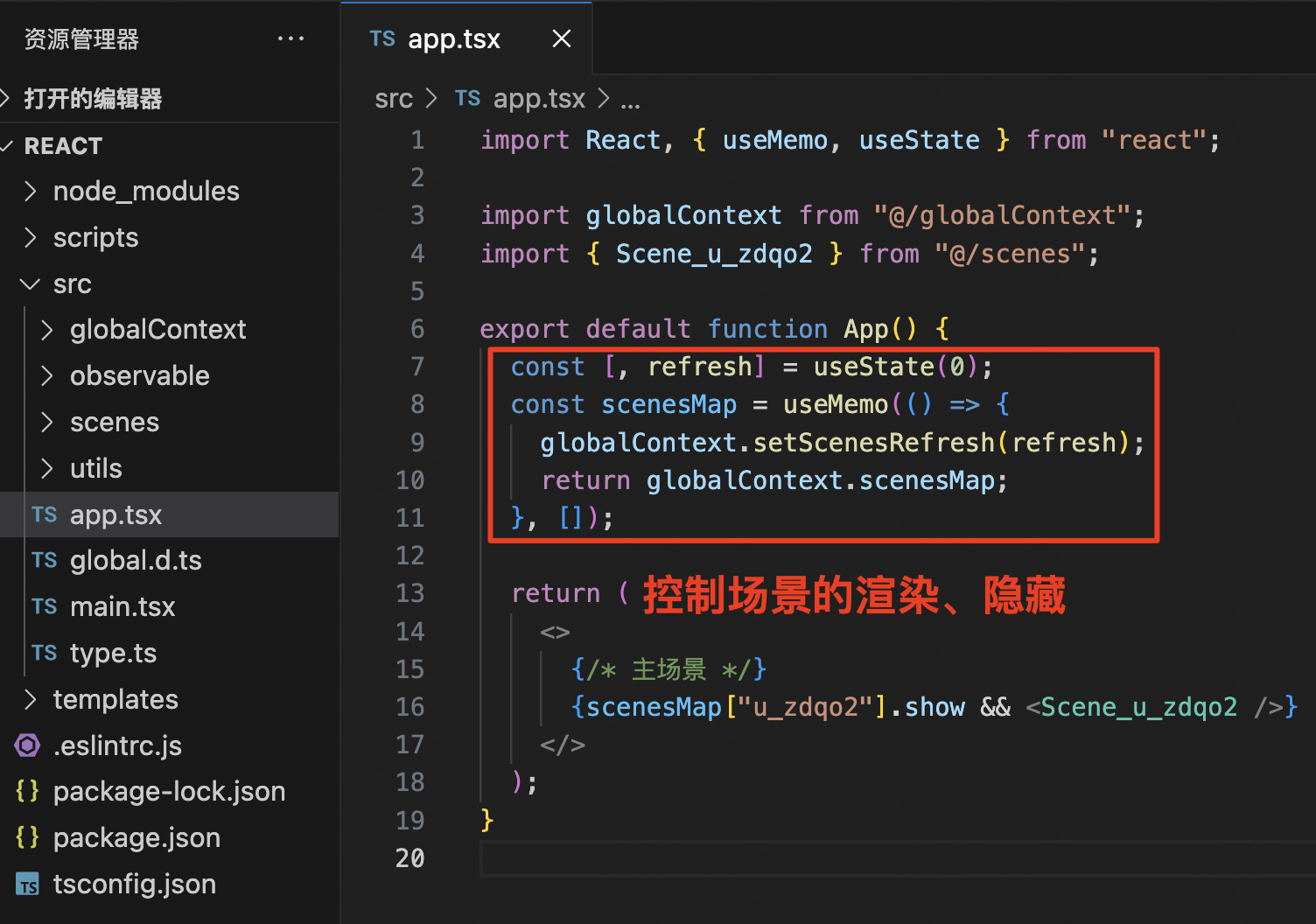Select the app.tsx editor tab
Screen dimensions: 1316x924
click(466, 38)
